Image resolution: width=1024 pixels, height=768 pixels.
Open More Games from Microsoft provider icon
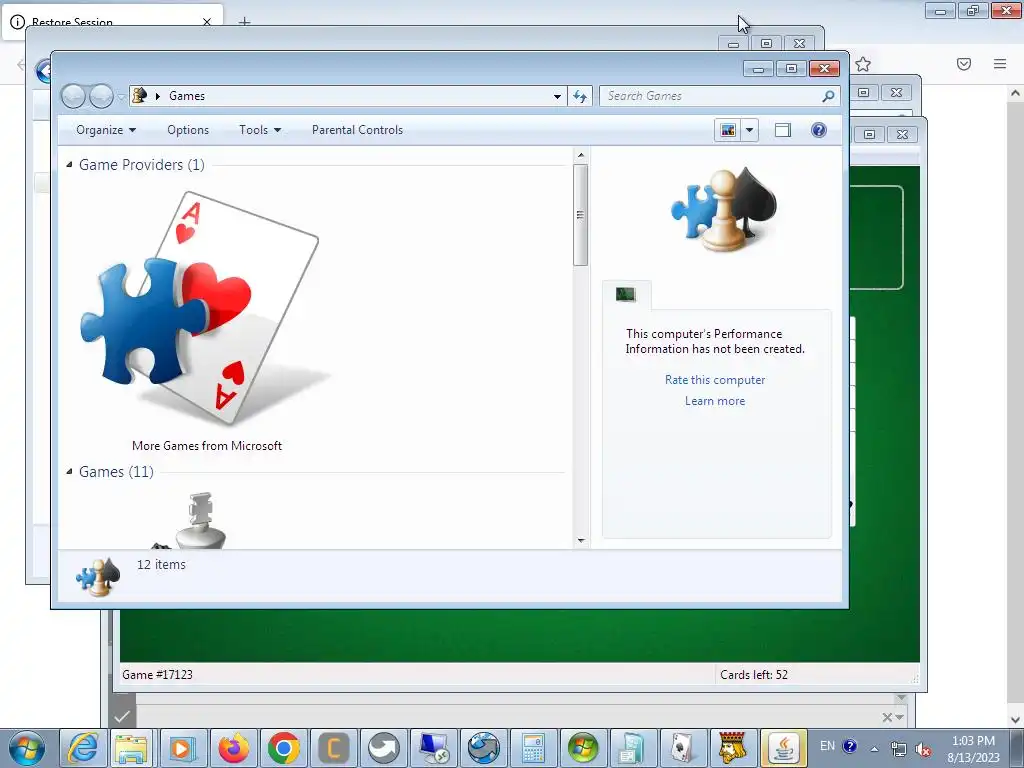pos(206,310)
